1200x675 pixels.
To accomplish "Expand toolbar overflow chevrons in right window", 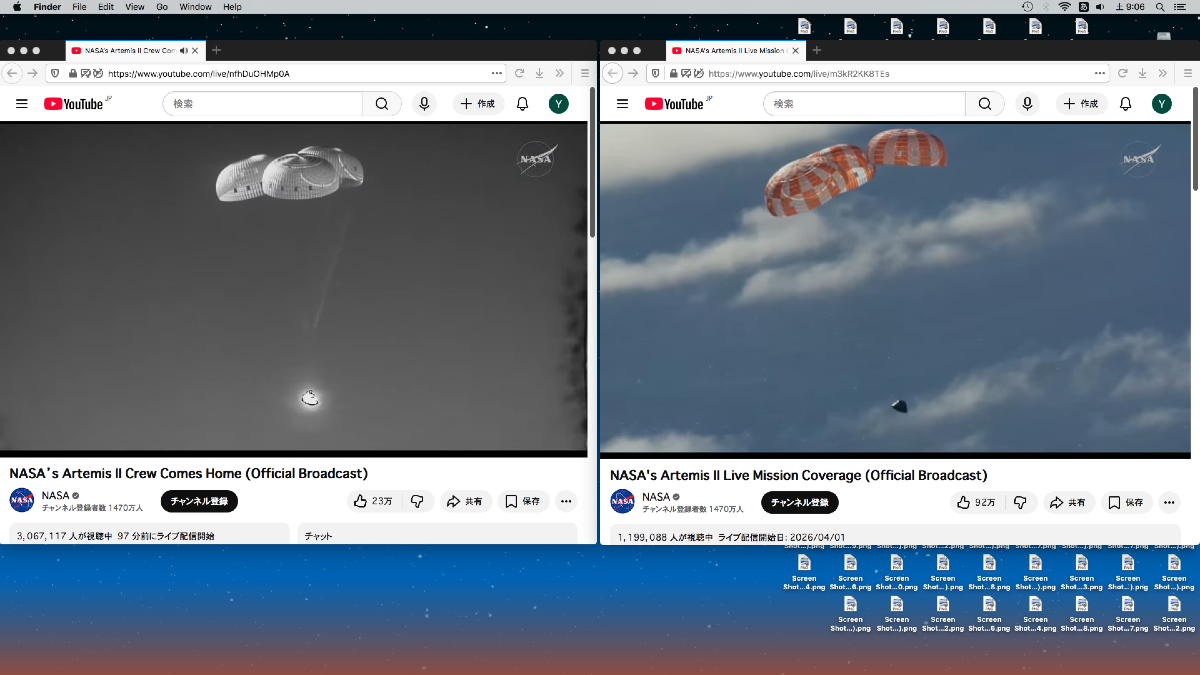I will click(1161, 73).
